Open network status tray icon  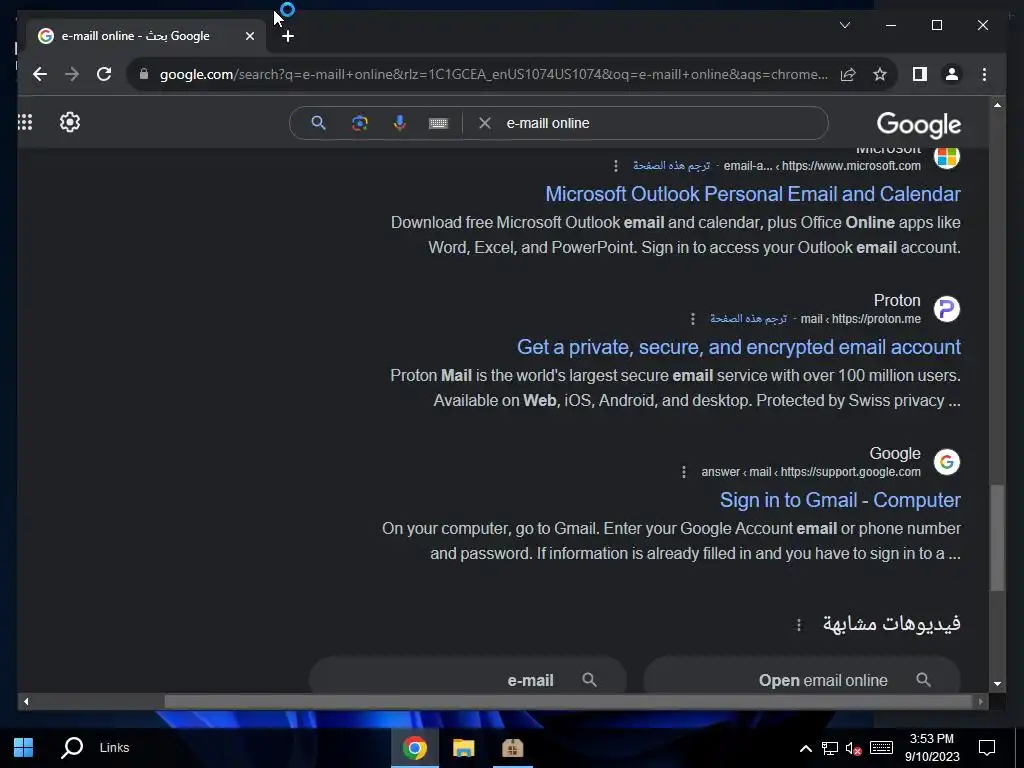[x=830, y=748]
